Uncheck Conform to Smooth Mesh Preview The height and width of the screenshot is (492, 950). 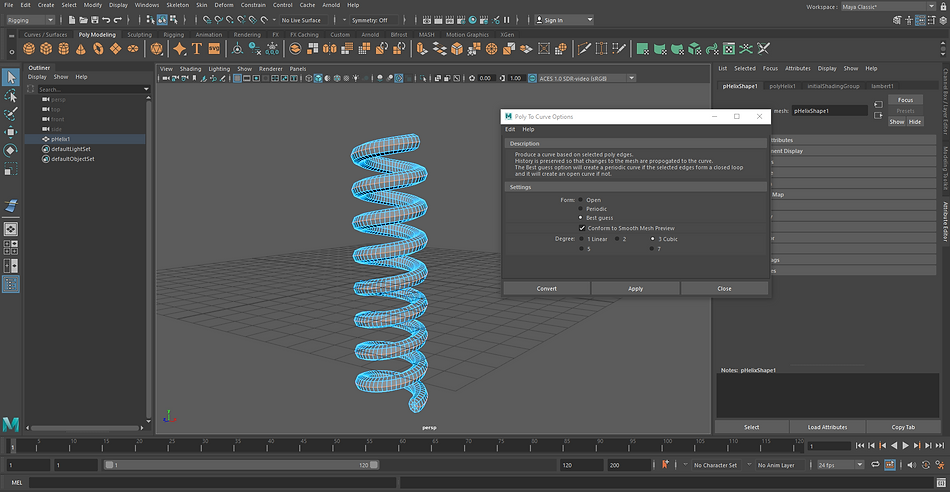coord(582,228)
